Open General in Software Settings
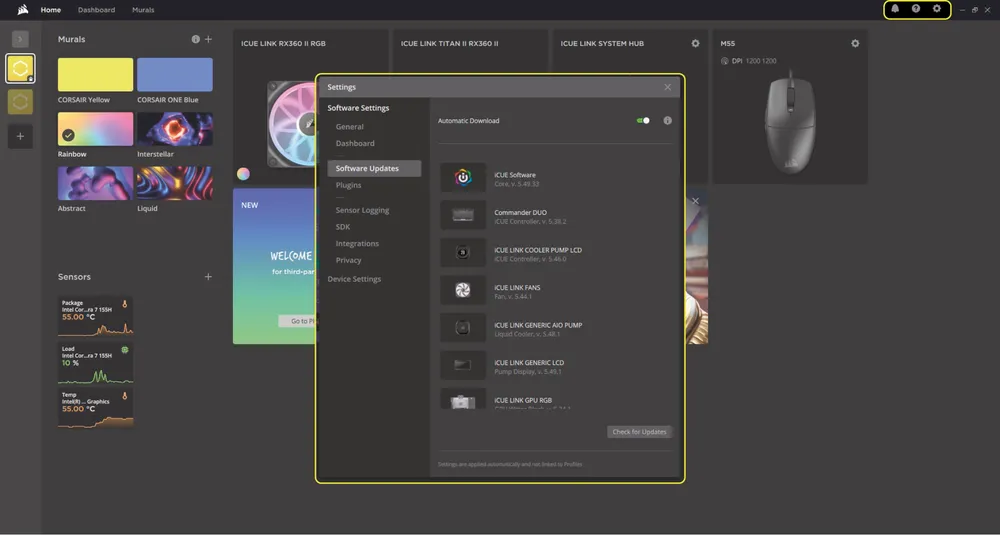 click(x=349, y=127)
